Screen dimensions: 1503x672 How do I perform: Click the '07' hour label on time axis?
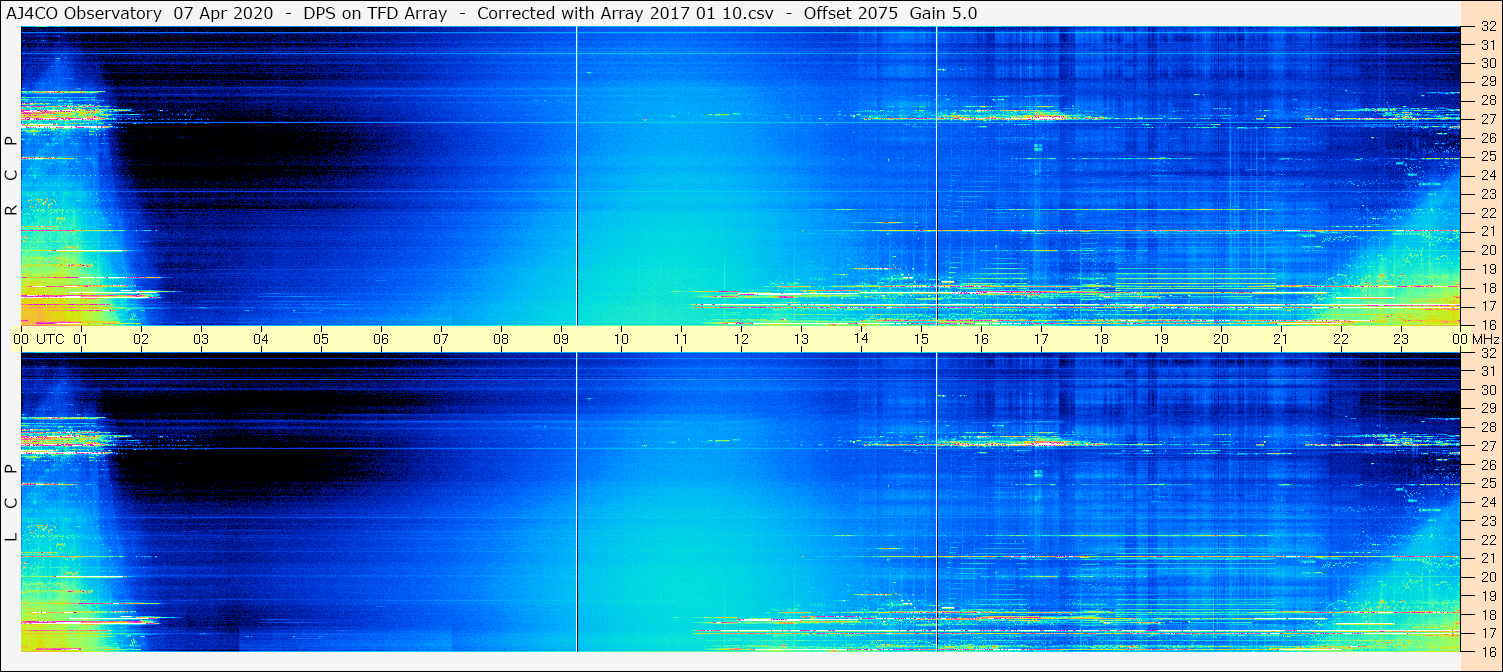pyautogui.click(x=441, y=339)
